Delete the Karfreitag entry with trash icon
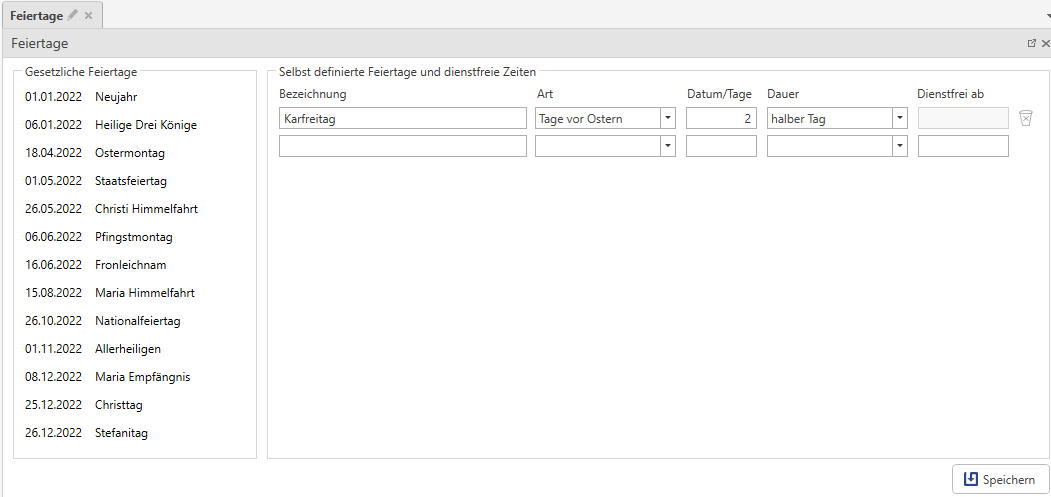Screen dimensions: 1051x497 tap(1025, 118)
